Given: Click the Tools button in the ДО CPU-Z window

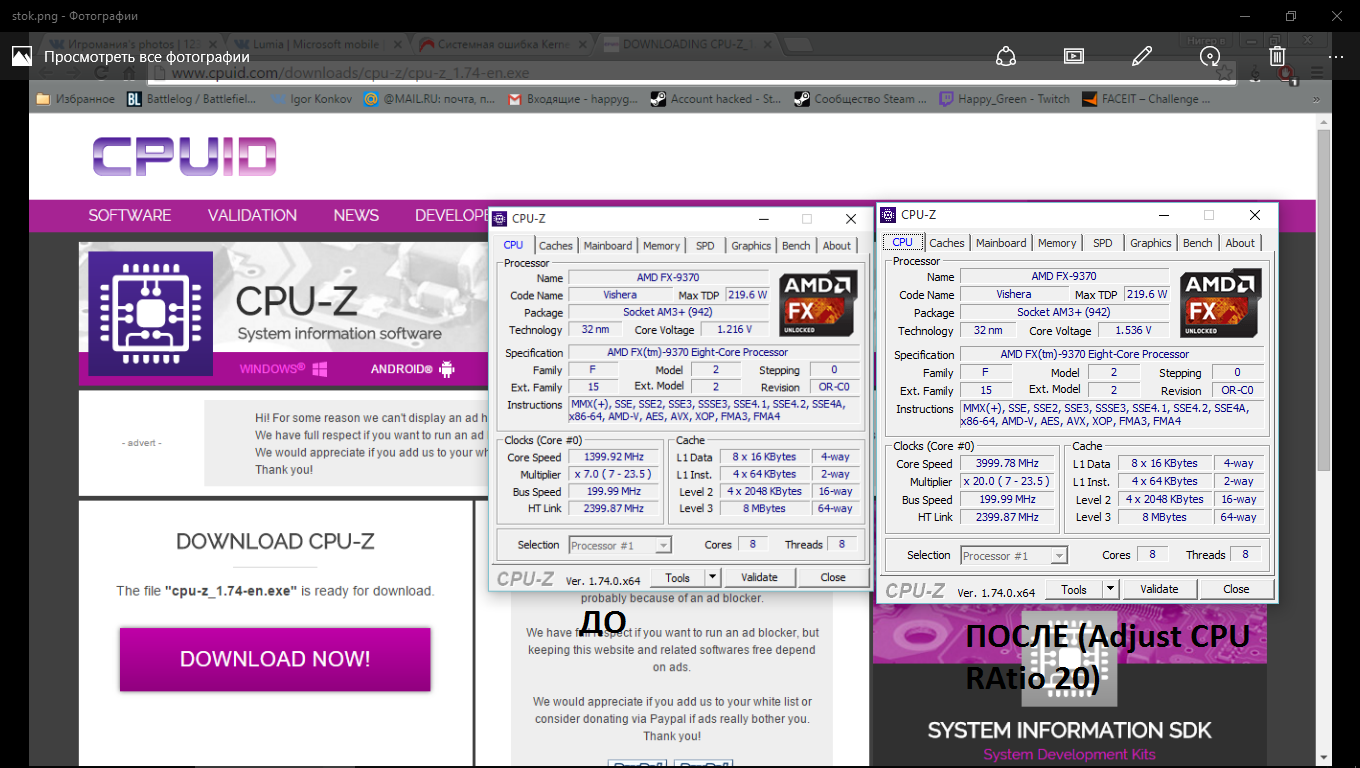Looking at the screenshot, I should (678, 577).
